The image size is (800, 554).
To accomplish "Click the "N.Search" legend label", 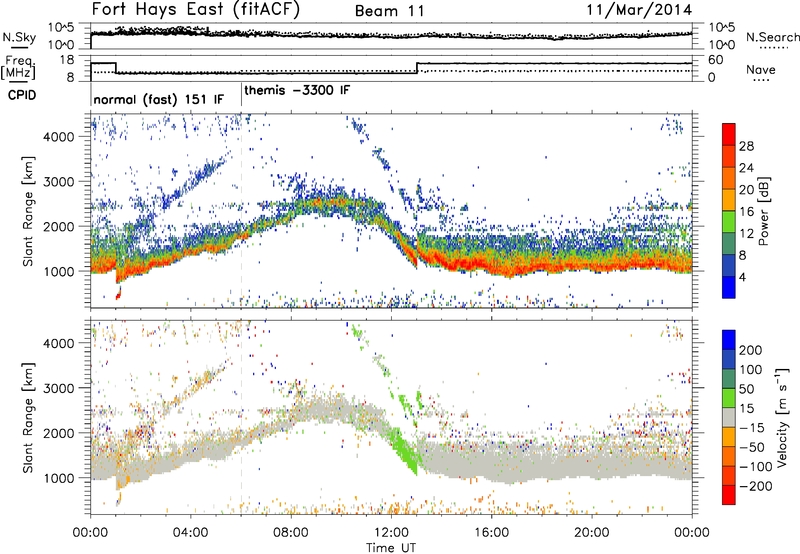I will 772,37.
